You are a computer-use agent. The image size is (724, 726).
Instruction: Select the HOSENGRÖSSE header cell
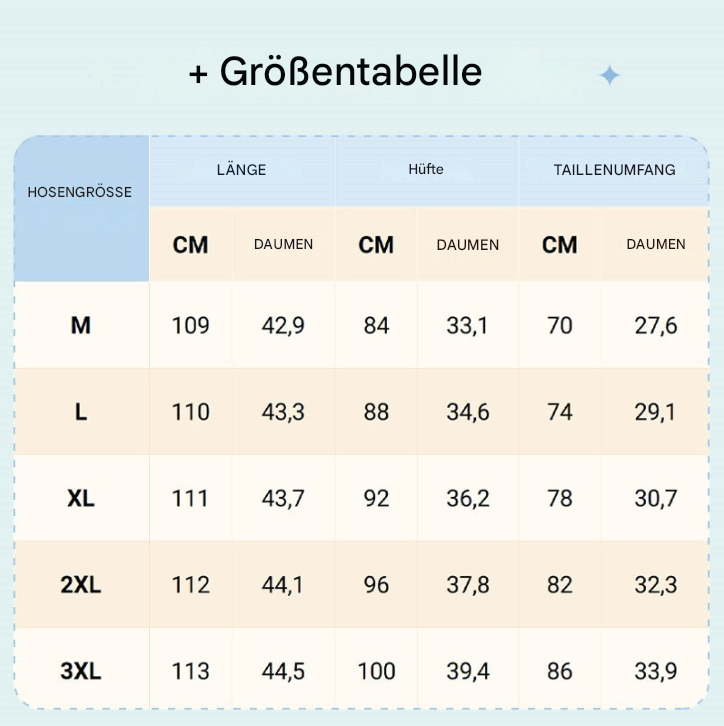(80, 192)
